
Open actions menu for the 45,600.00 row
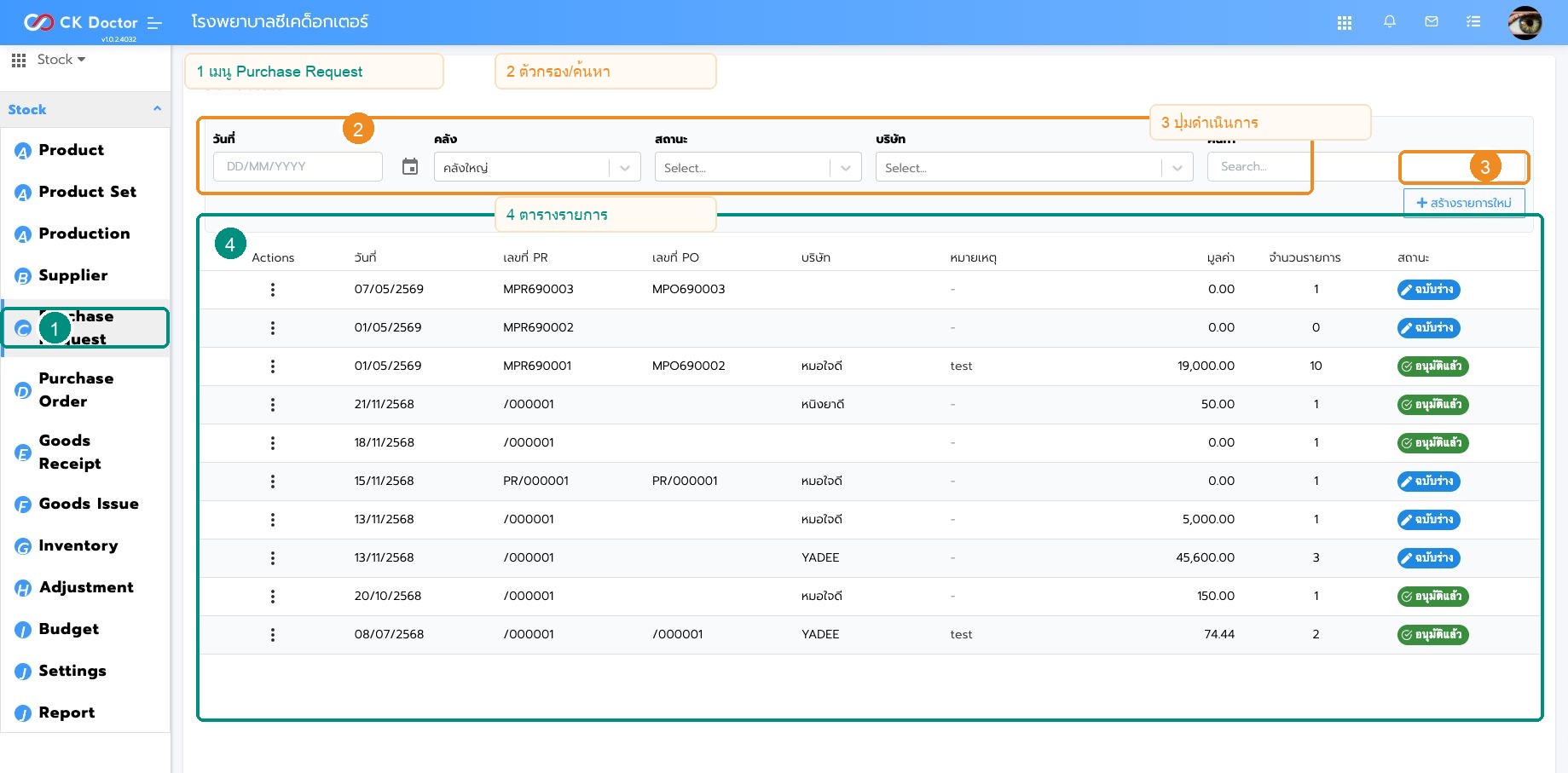pyautogui.click(x=273, y=558)
